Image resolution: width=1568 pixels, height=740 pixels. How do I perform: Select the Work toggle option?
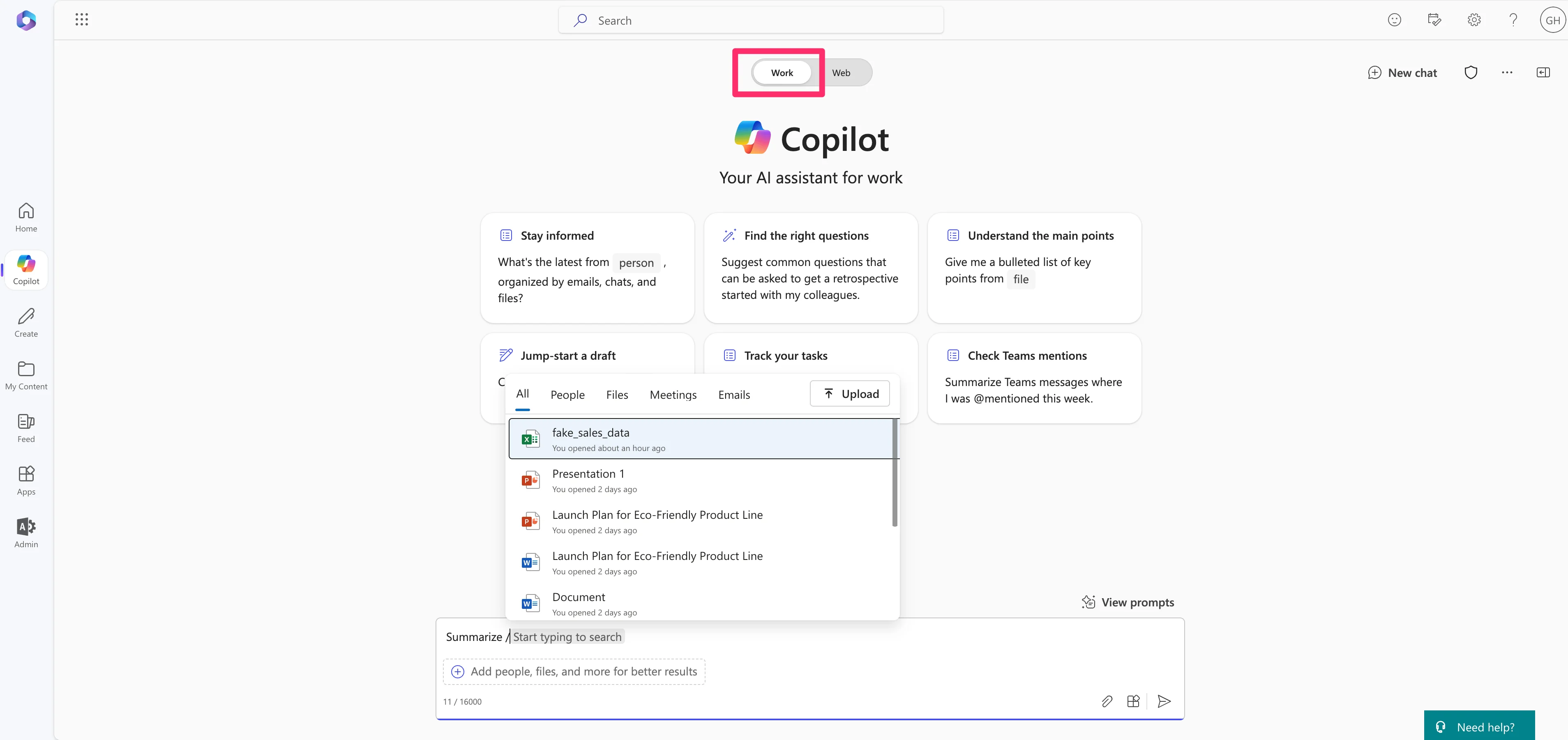click(x=782, y=72)
